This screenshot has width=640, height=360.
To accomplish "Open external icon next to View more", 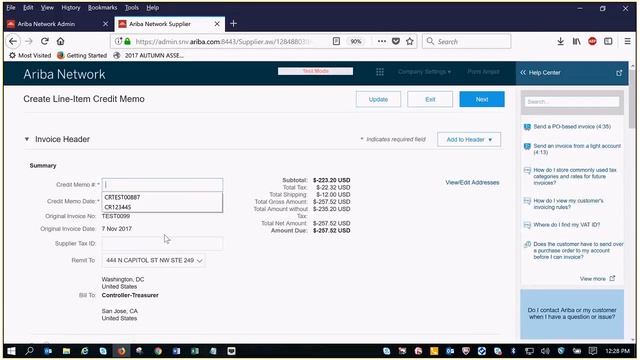I will [612, 278].
